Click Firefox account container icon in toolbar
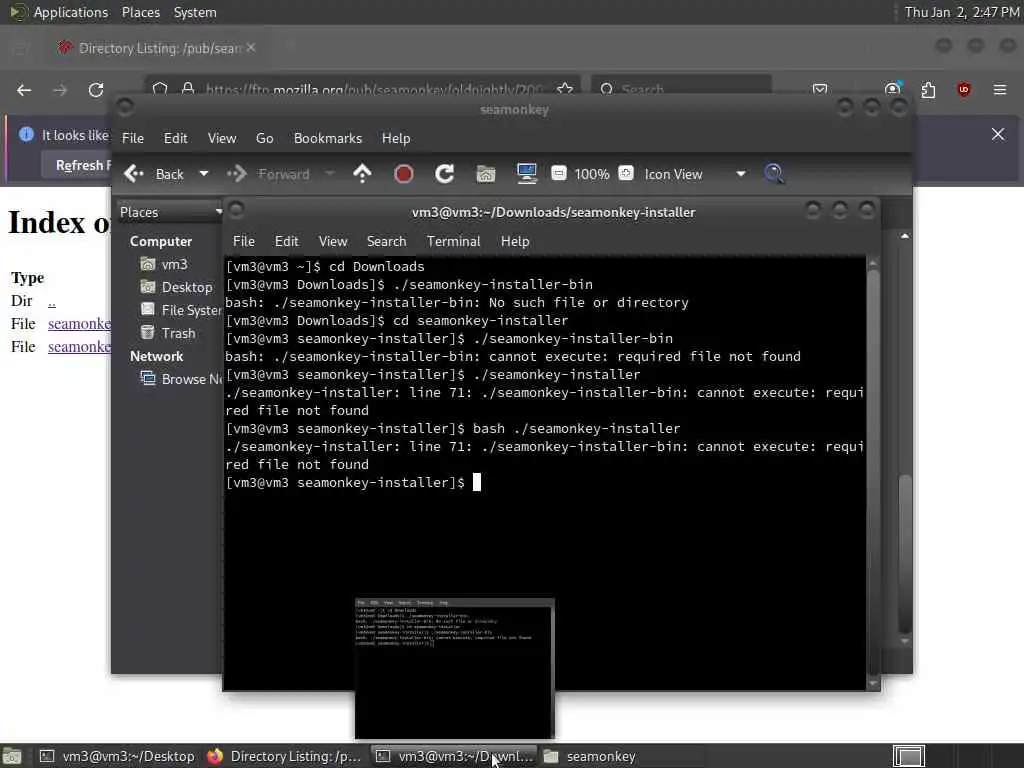 (893, 89)
